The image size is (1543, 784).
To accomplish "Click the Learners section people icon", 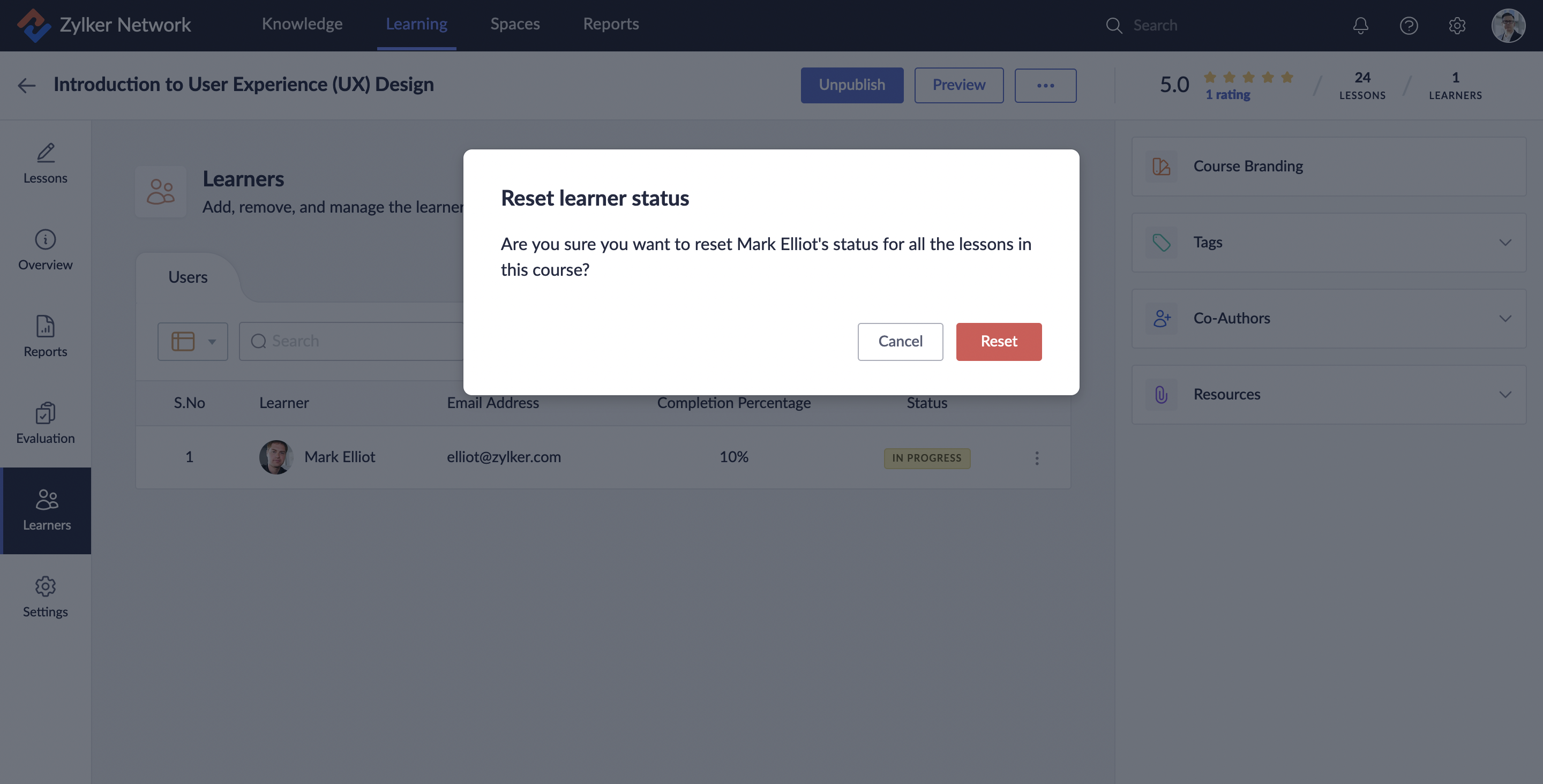I will 161,192.
